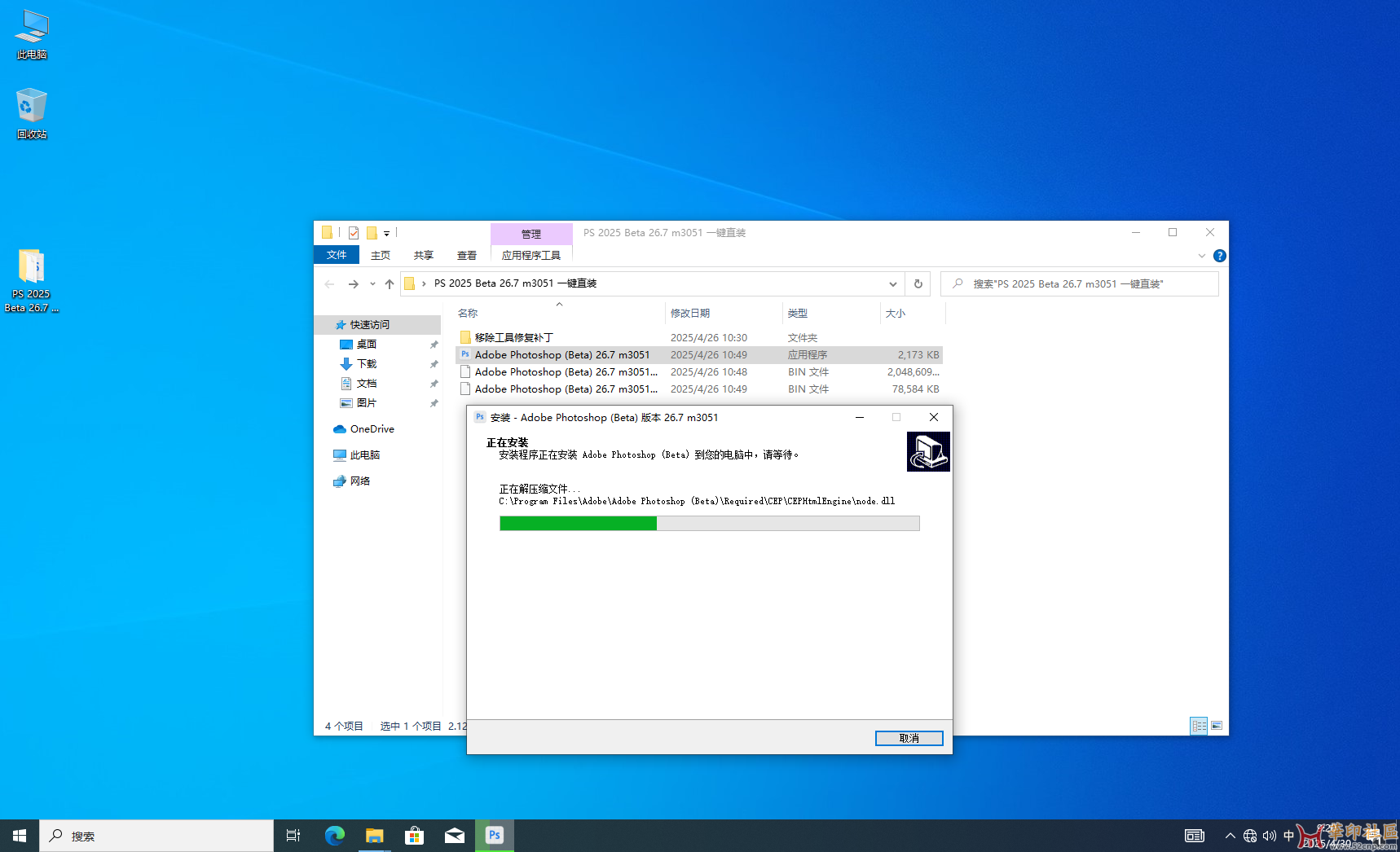1400x852 pixels.
Task: Open the 此电脑 desktop icon
Action: [32, 34]
